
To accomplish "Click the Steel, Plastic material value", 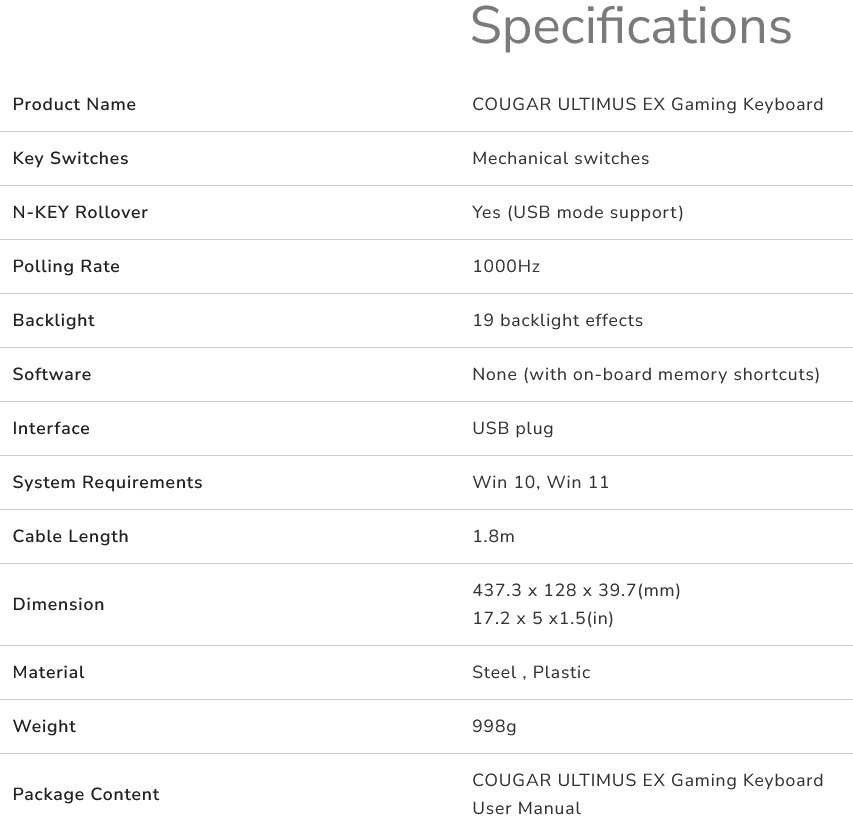I will pos(531,672).
